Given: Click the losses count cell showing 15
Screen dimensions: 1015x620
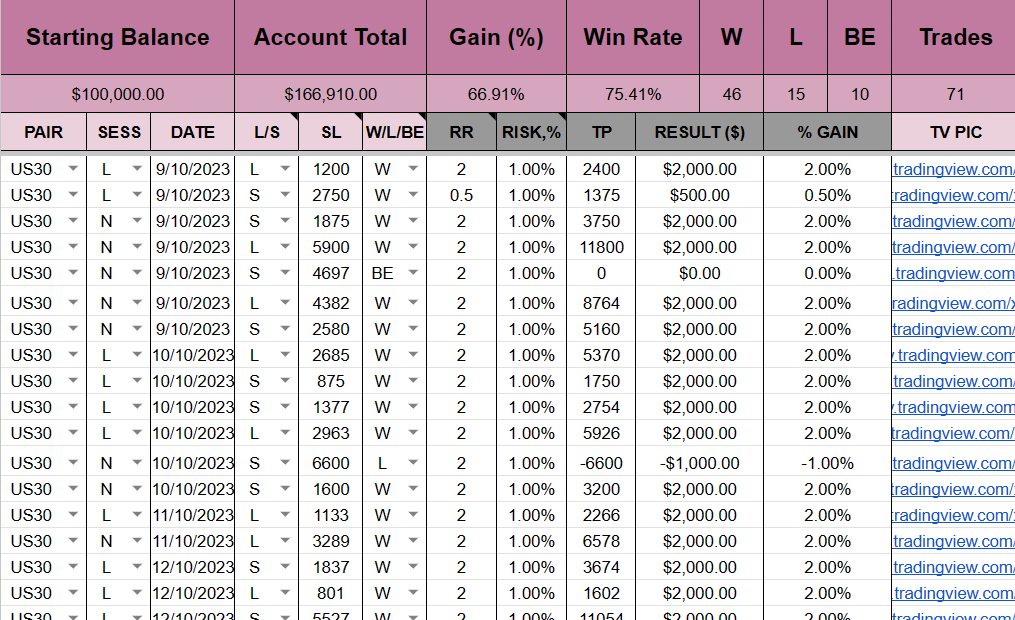Looking at the screenshot, I should click(x=796, y=94).
